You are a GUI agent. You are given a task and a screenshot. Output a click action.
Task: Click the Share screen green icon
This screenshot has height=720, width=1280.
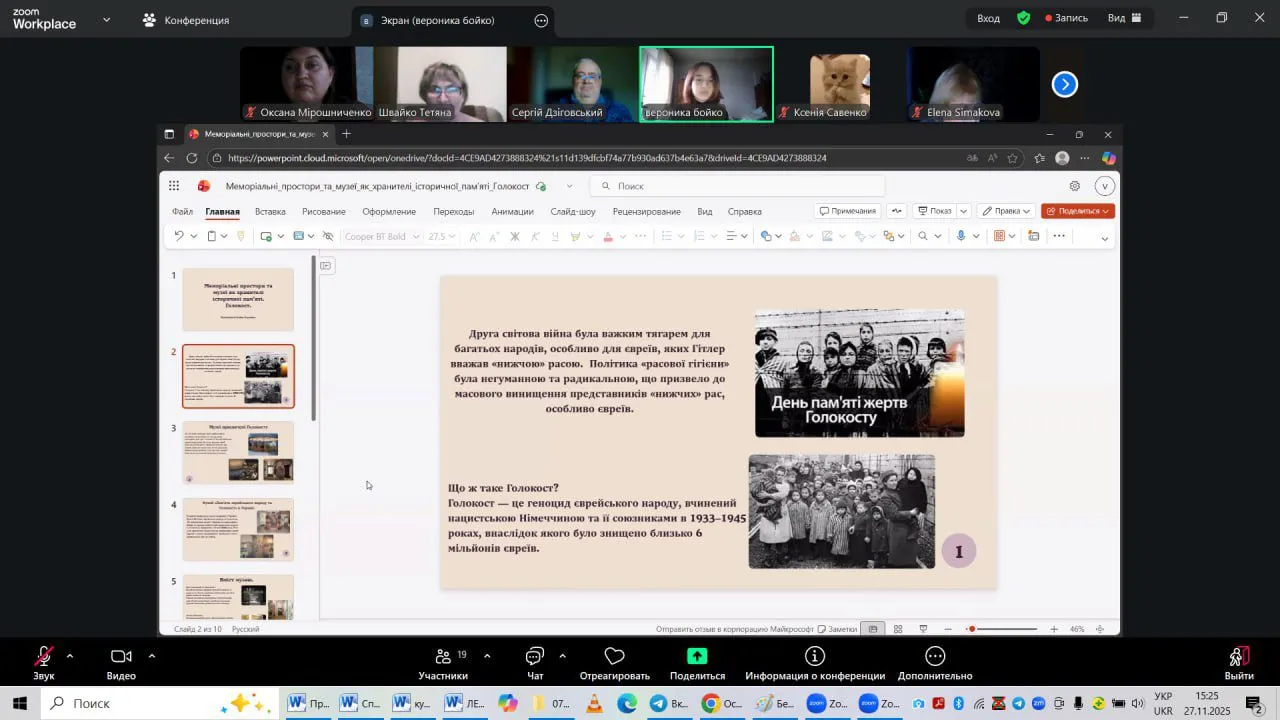point(697,657)
